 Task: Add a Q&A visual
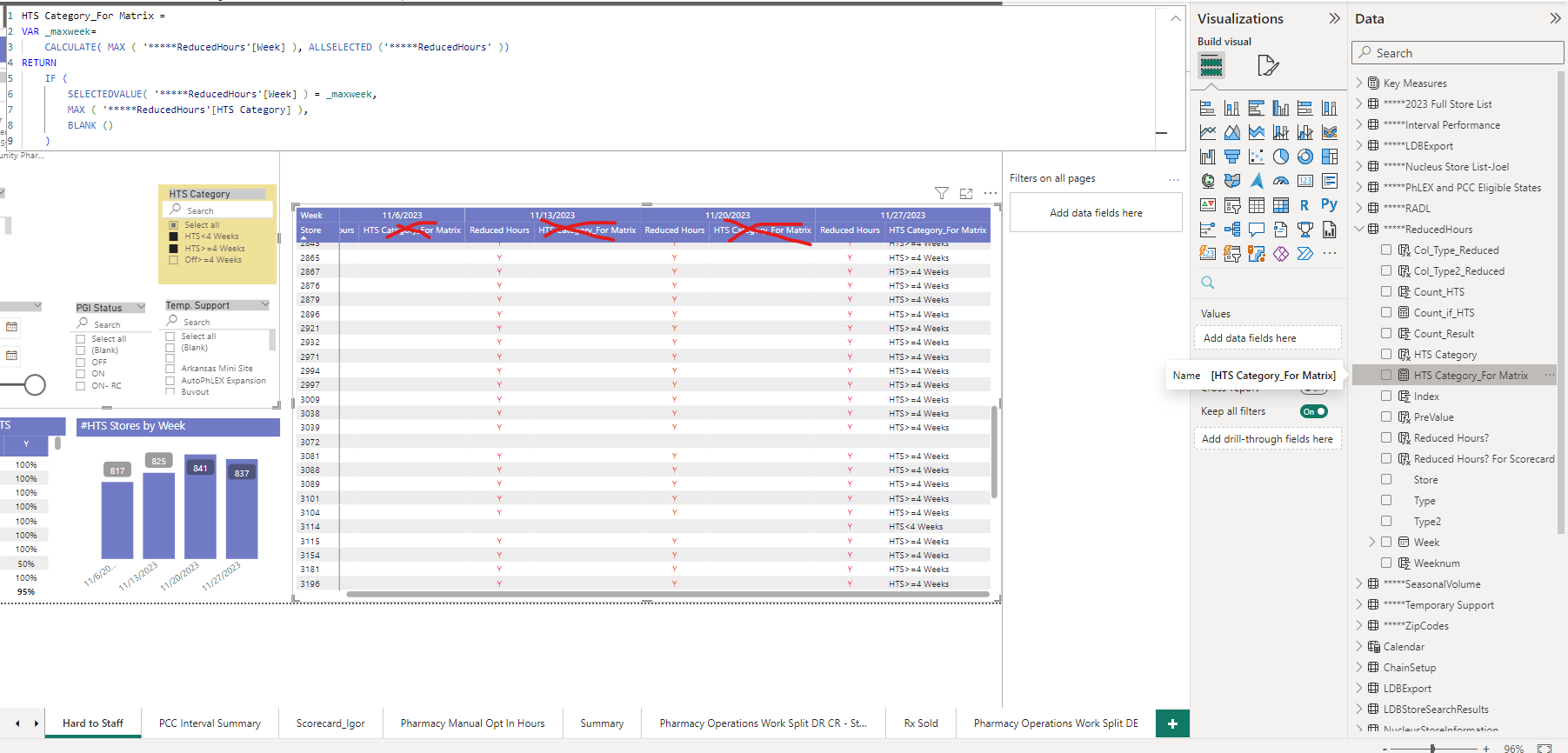[1257, 230]
